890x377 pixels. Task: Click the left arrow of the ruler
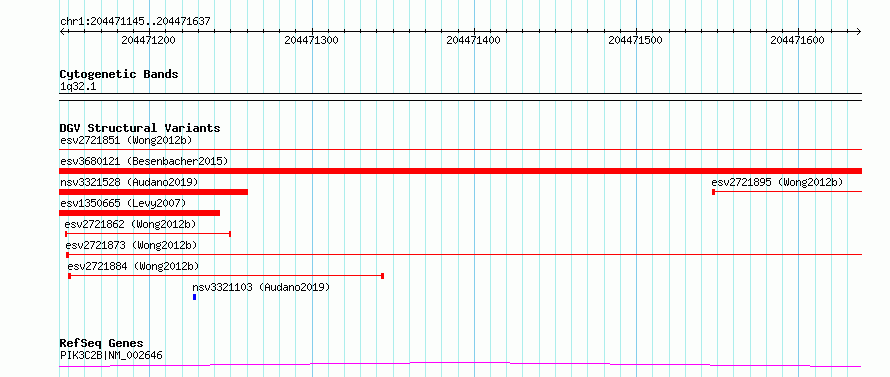[x=62, y=31]
